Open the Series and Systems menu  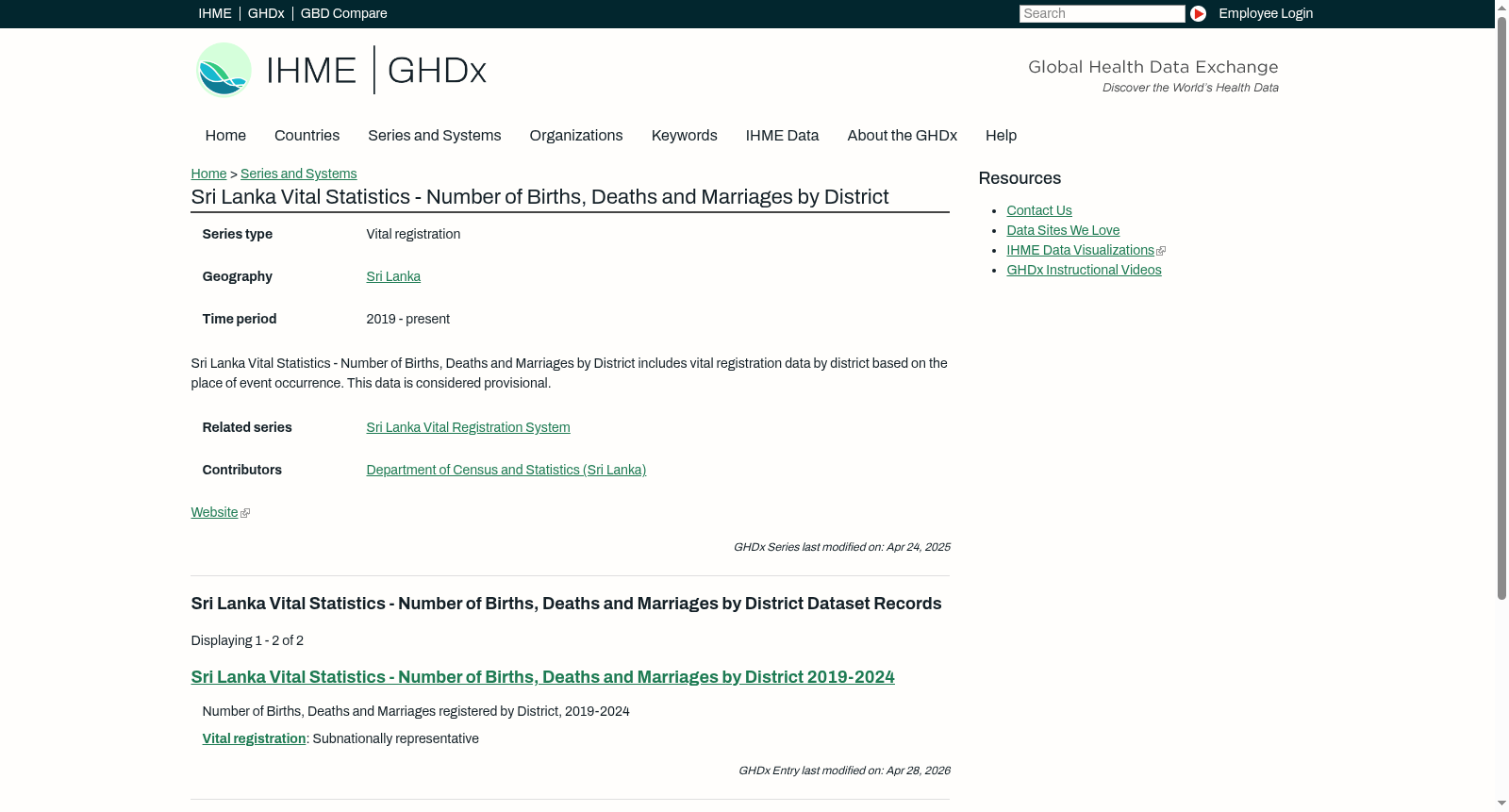[434, 136]
